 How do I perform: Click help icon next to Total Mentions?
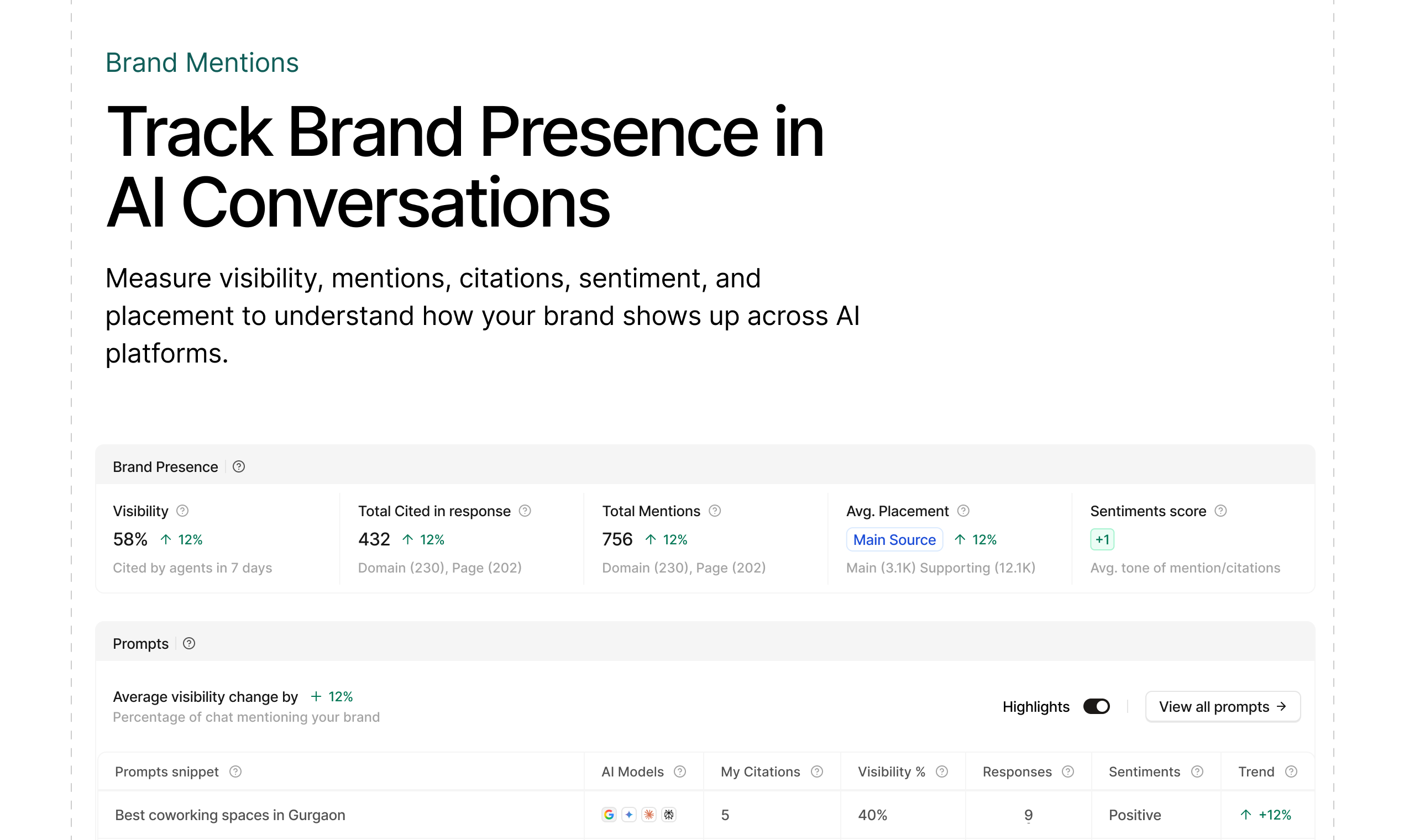tap(715, 511)
